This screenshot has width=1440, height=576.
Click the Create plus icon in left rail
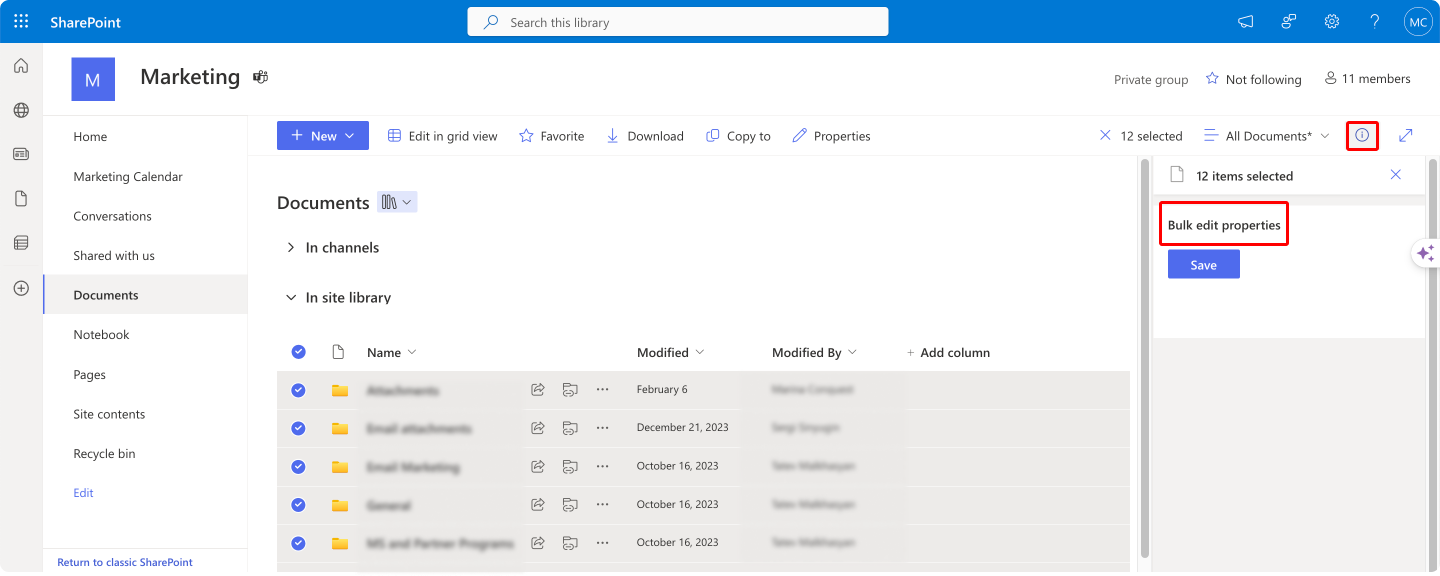pos(21,288)
